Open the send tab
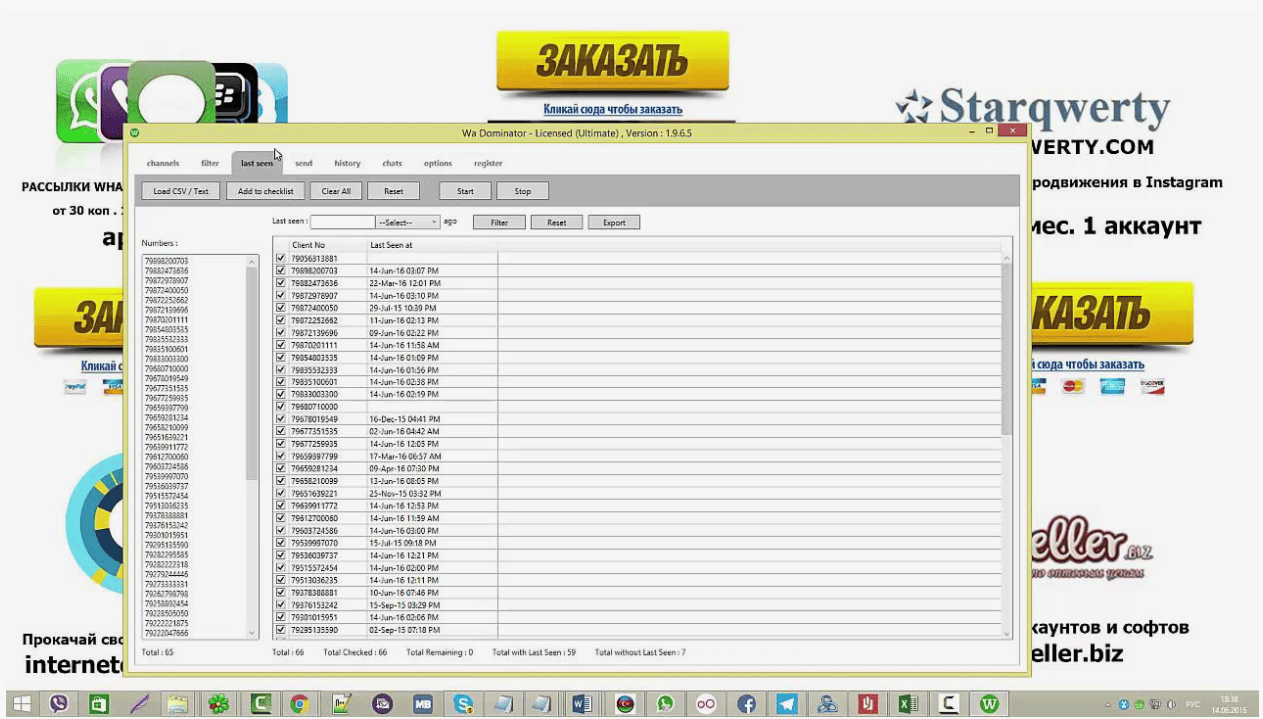Screen dimensions: 1263x719 [303, 163]
